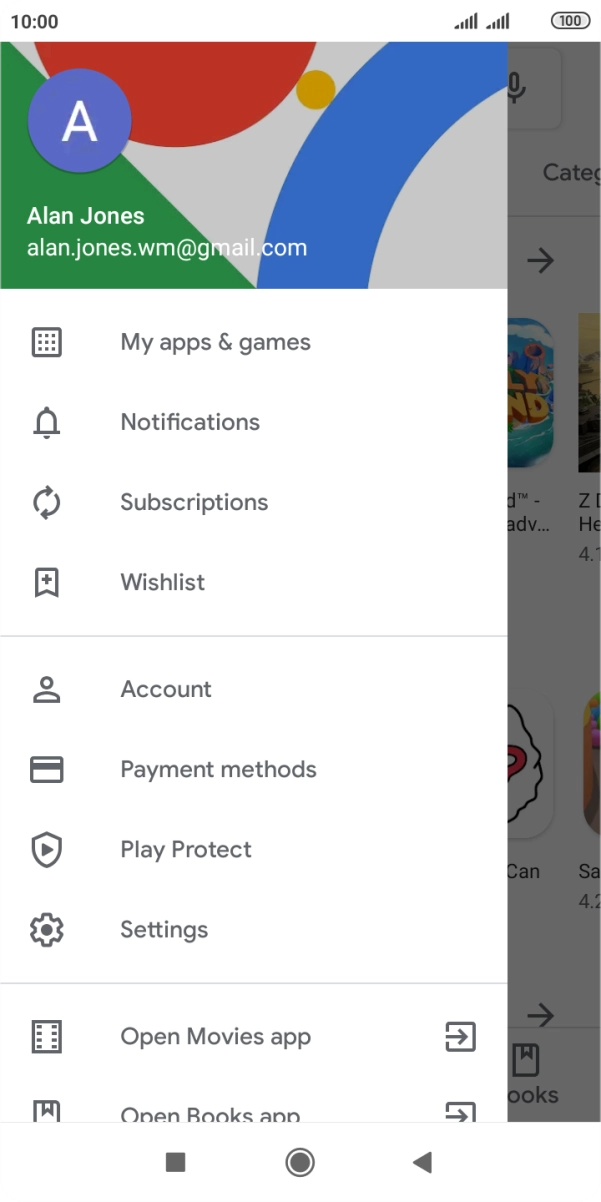Viewport: 601px width, 1202px height.
Task: Open the Notifications menu item
Action: pyautogui.click(x=190, y=422)
